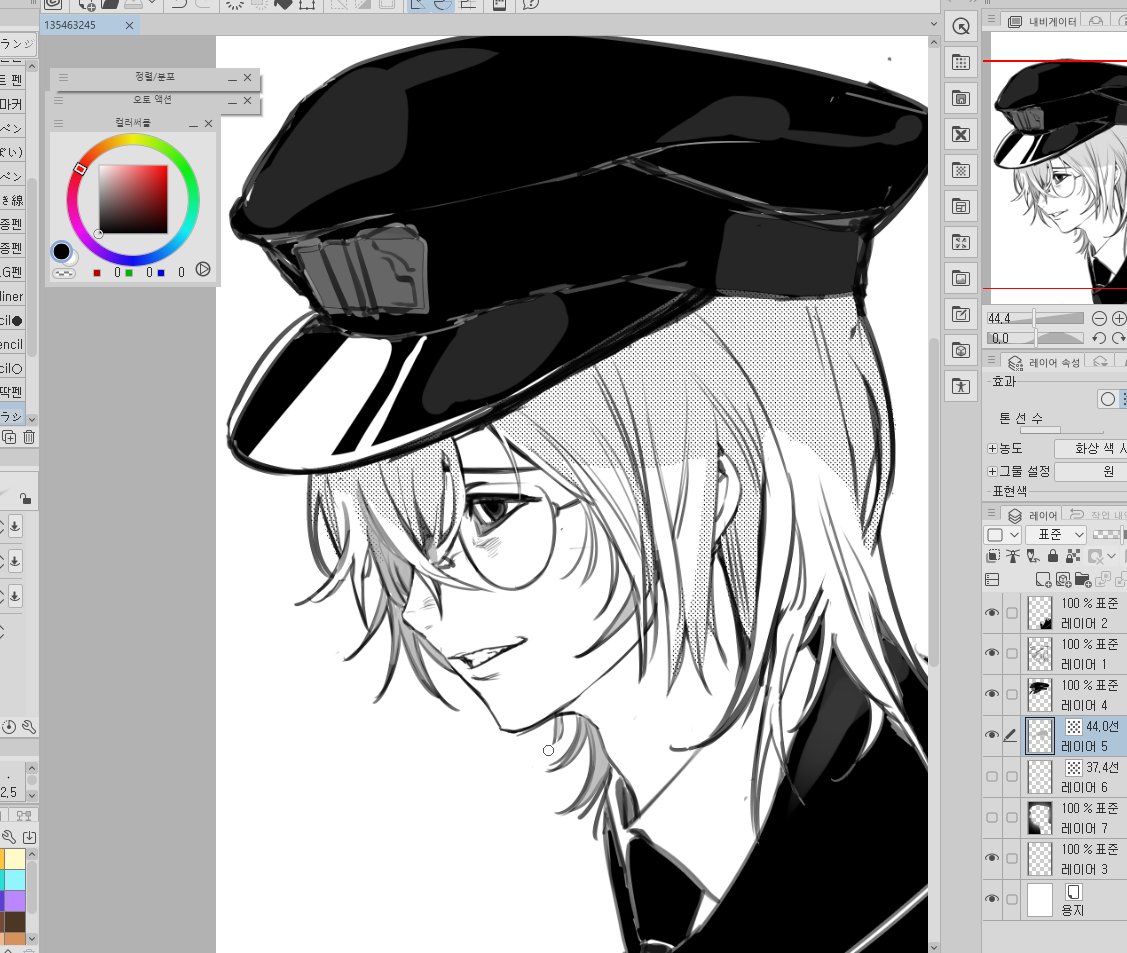Hide 레이어 5 with eye icon

(992, 735)
